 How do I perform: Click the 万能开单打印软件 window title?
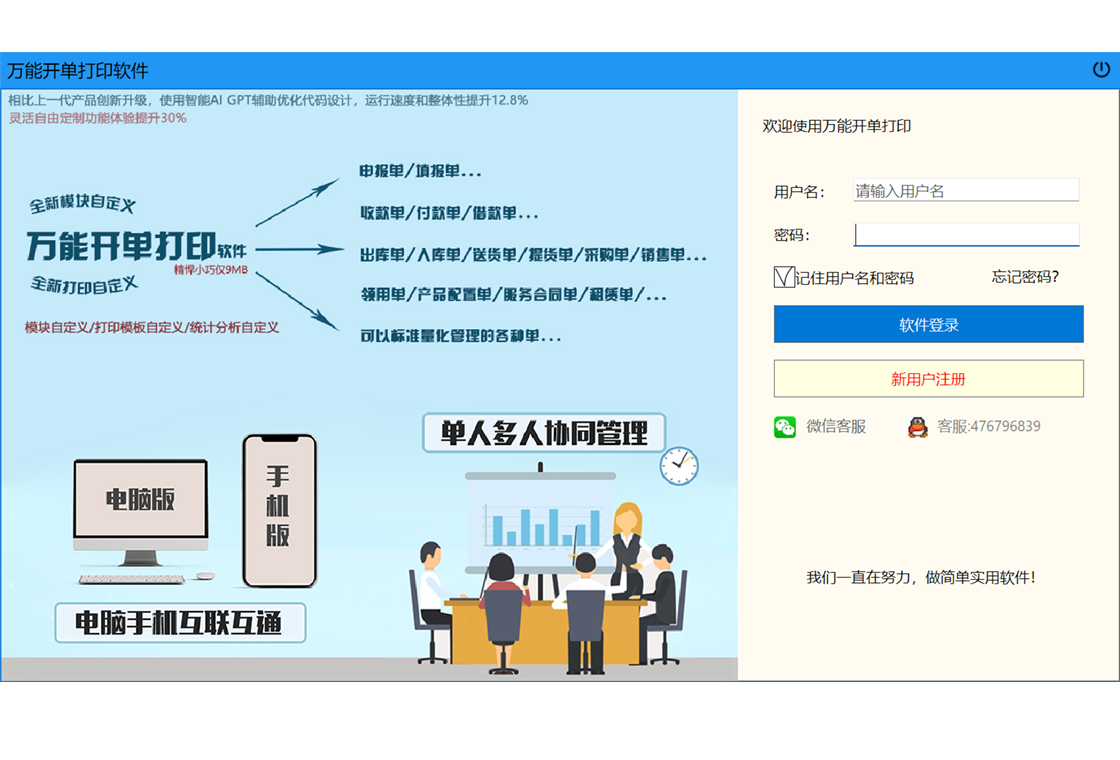(78, 70)
